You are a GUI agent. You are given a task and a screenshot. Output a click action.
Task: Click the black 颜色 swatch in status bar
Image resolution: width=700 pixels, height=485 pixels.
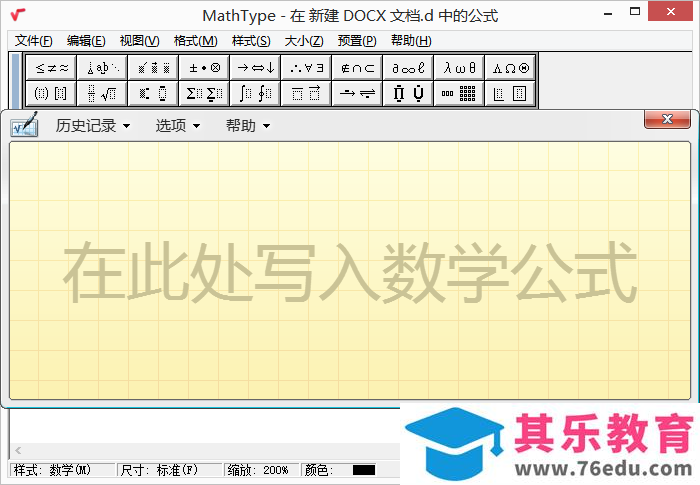pos(364,470)
